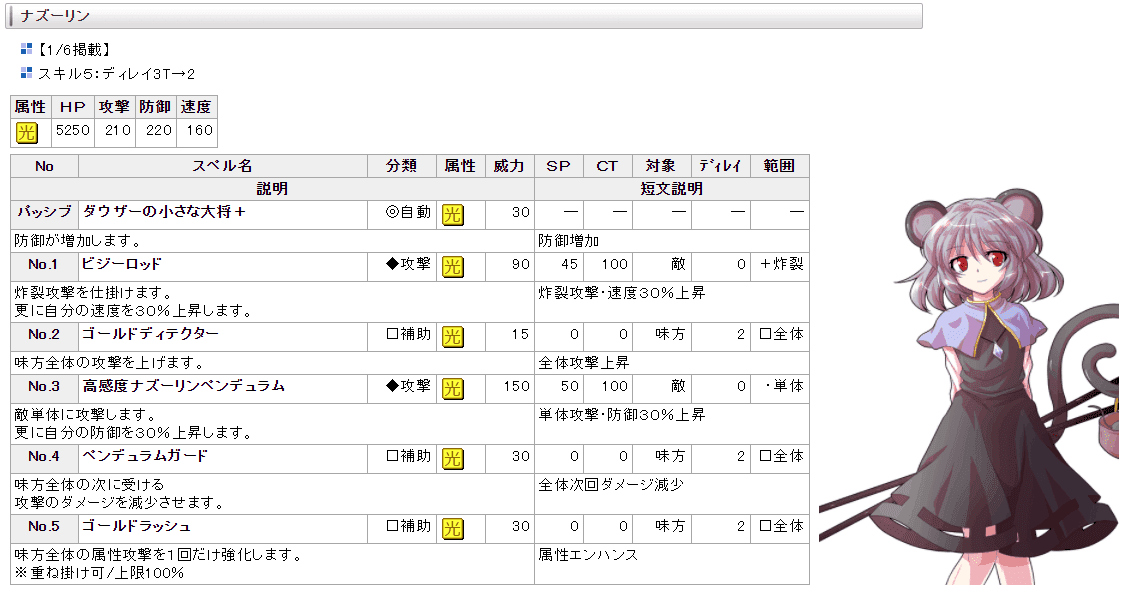Click short description 属性エンハンス
The width and height of the screenshot is (1126, 593).
pos(588,555)
